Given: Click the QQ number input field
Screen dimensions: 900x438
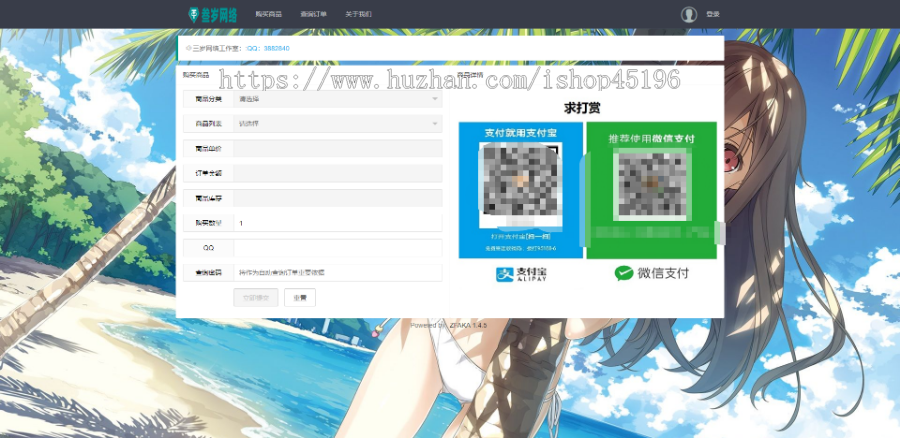Looking at the screenshot, I should (x=338, y=248).
